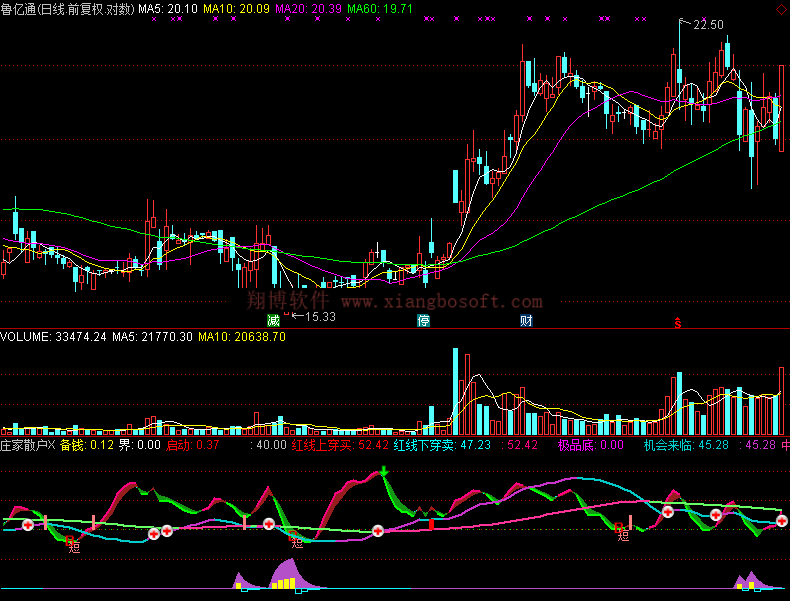Click the red $ marker icon

point(677,322)
